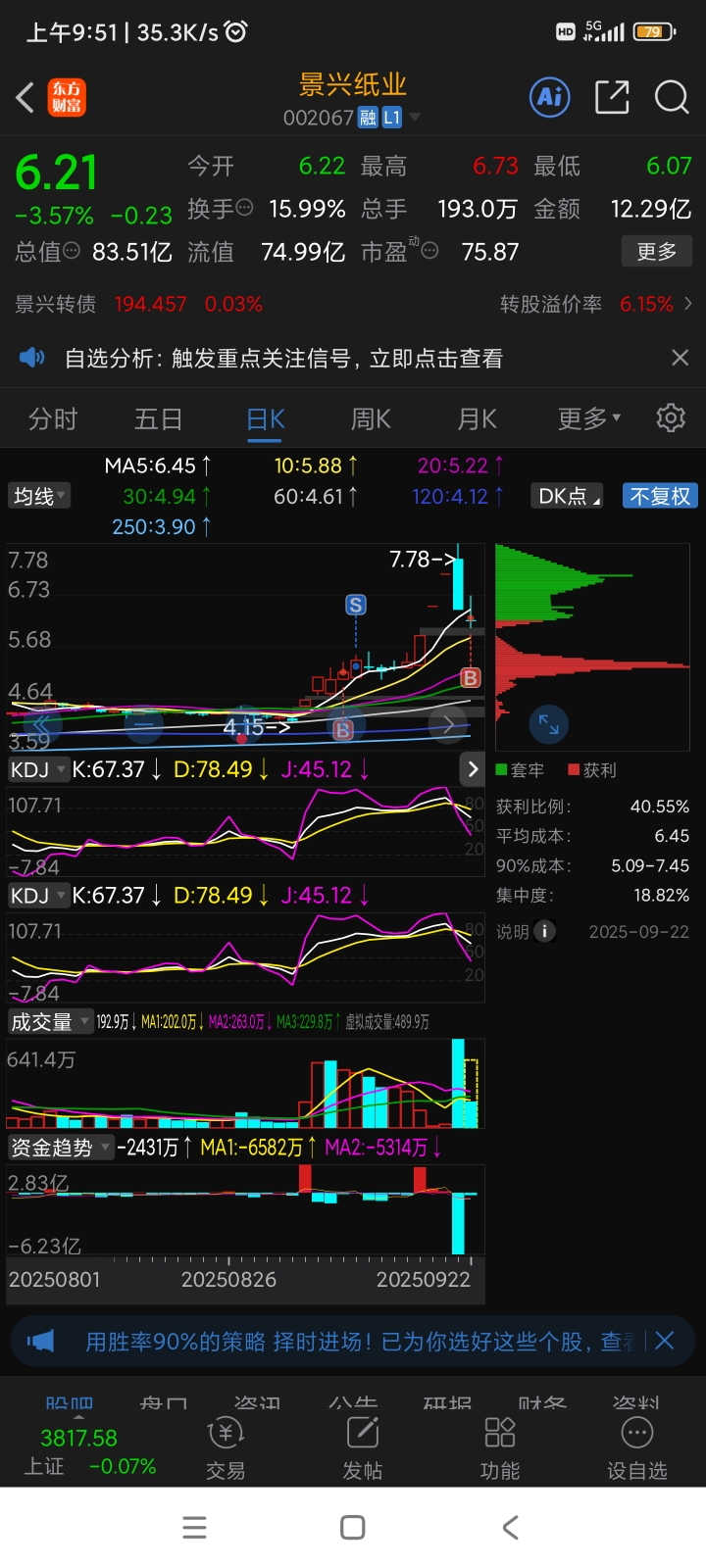The width and height of the screenshot is (706, 1568).
Task: Tap the Android back button
Action: pos(510,1528)
